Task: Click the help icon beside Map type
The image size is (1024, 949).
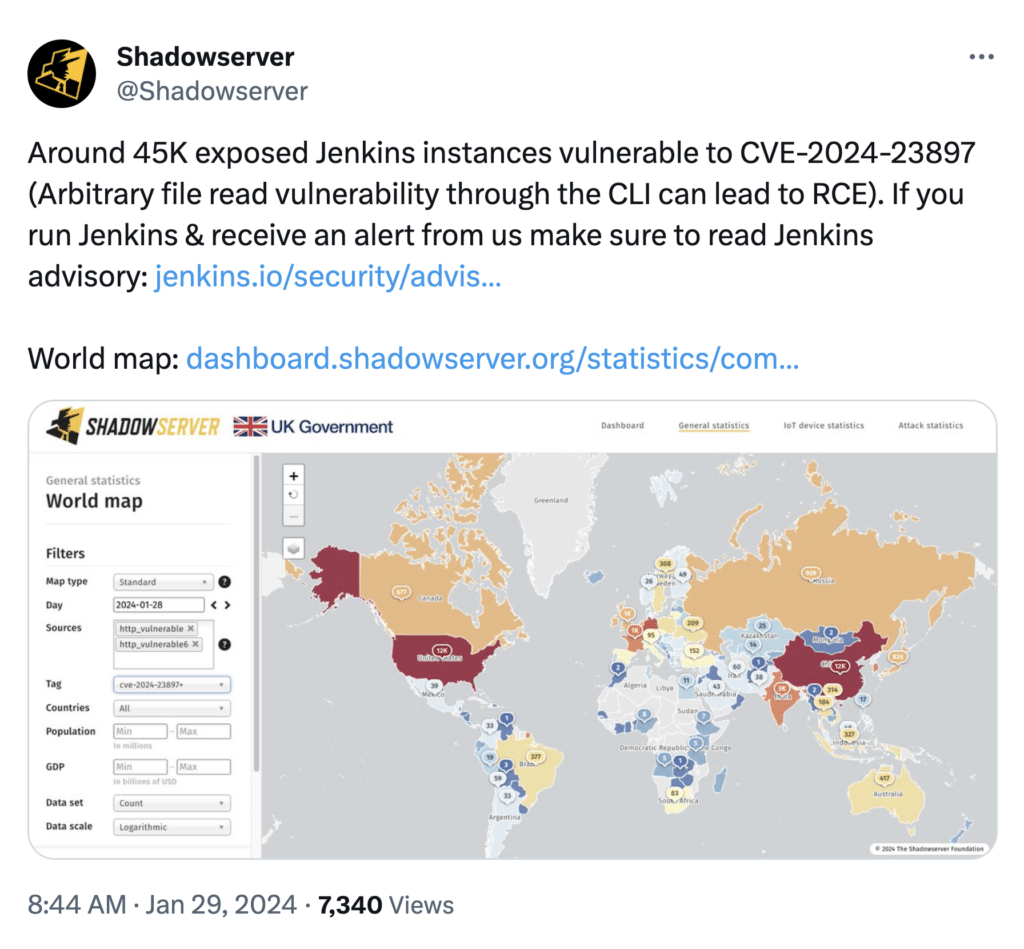Action: coord(225,582)
